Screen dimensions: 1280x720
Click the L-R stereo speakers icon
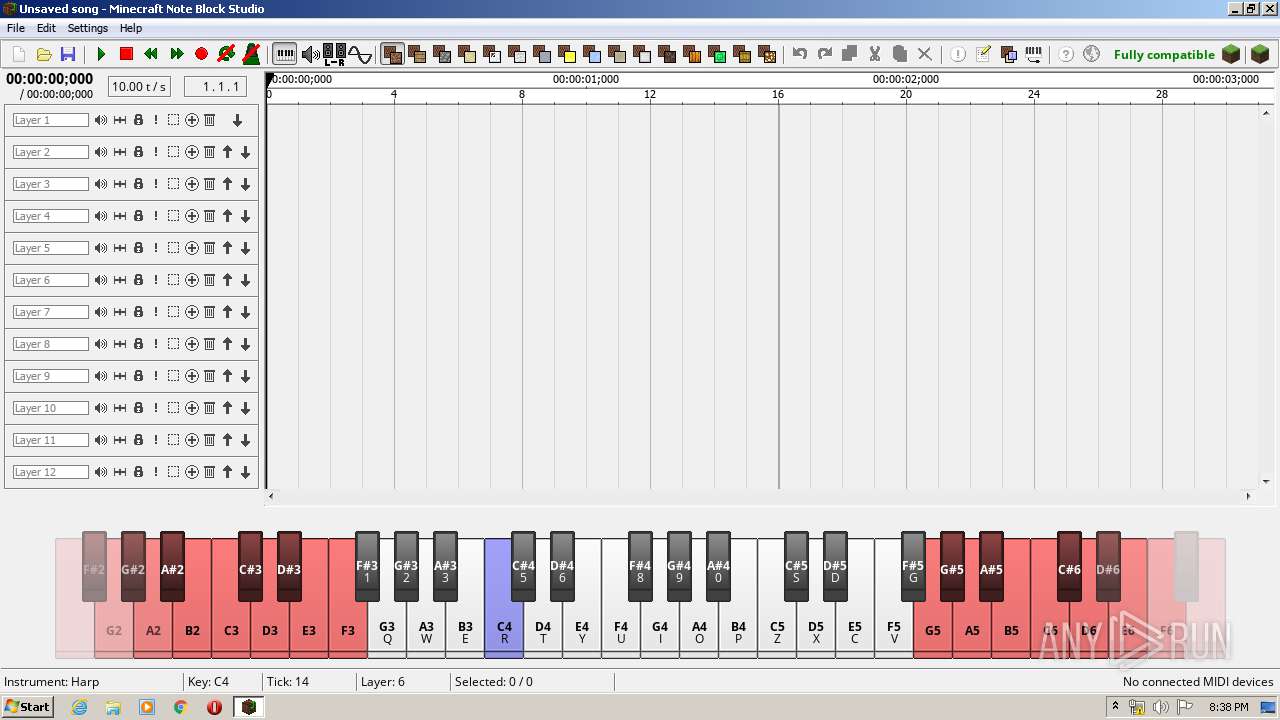(x=335, y=54)
